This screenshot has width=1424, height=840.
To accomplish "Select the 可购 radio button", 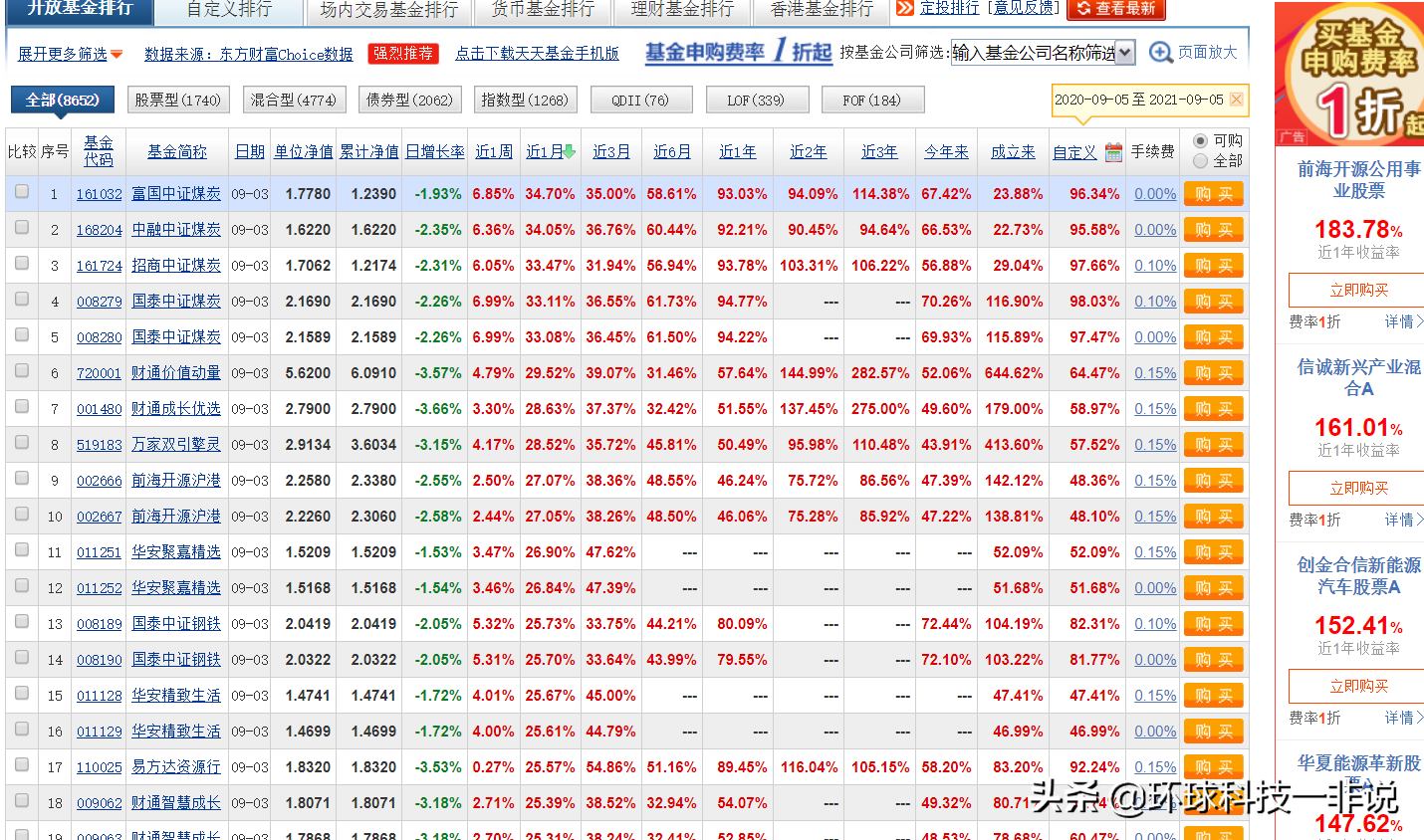I will (1200, 141).
